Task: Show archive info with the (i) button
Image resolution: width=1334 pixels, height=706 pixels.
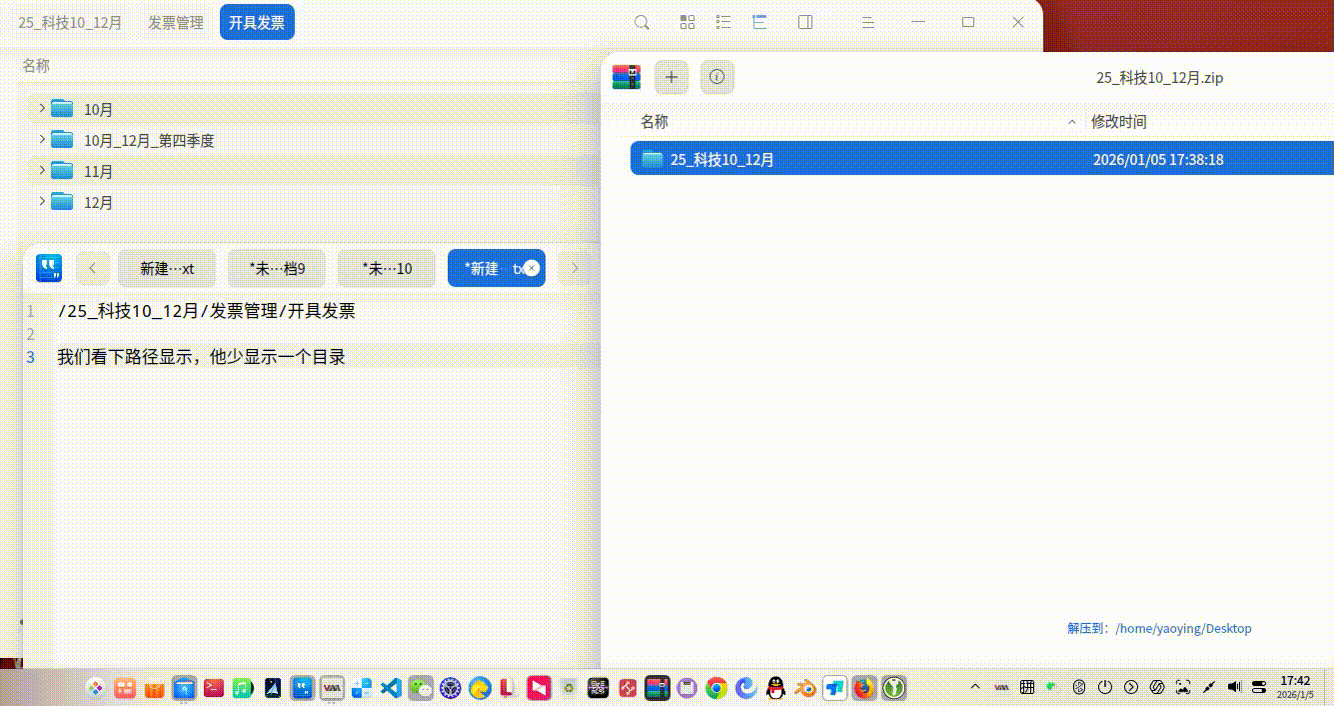Action: [717, 77]
